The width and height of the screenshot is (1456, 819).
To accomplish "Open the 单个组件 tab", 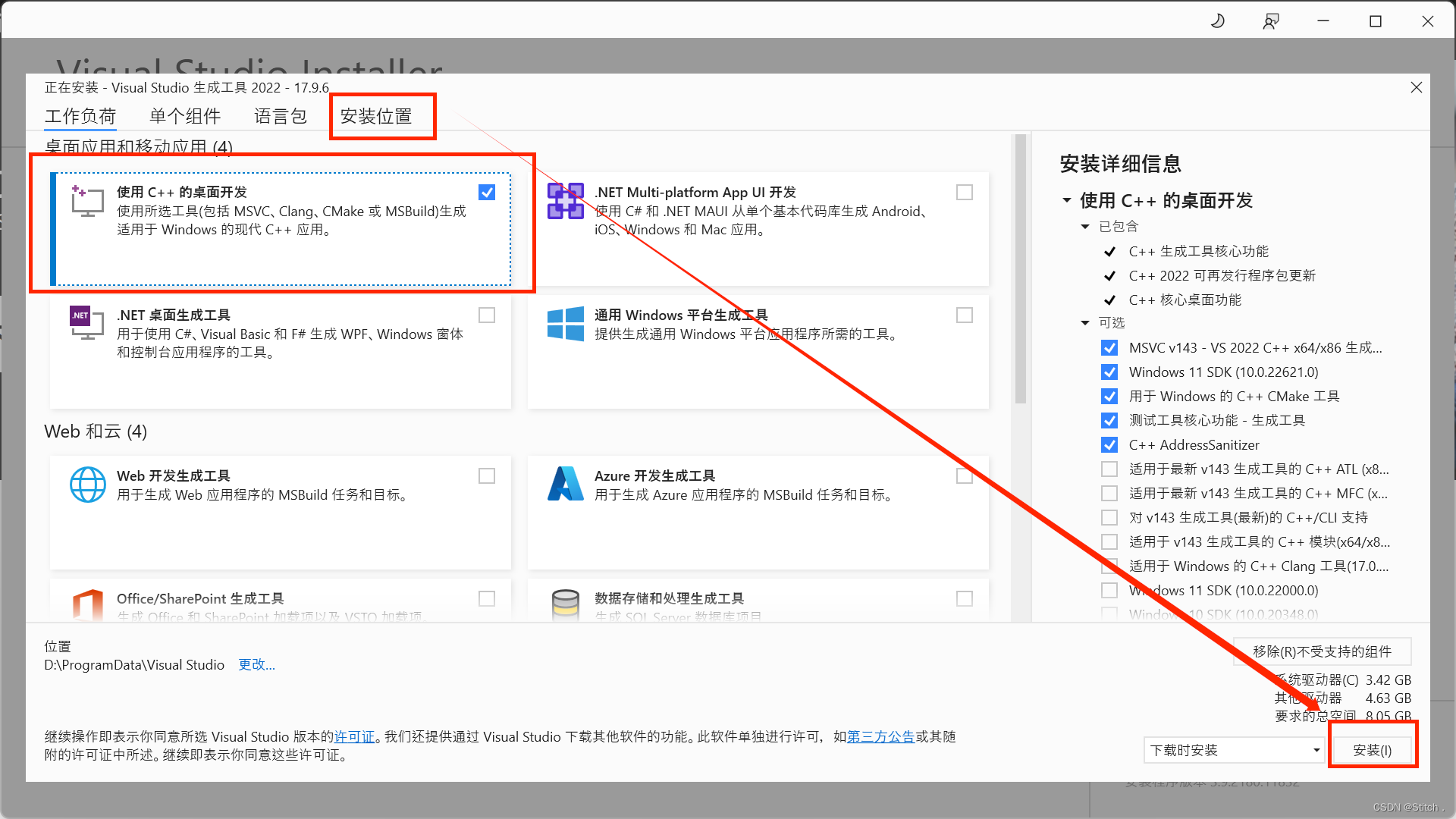I will coord(185,116).
